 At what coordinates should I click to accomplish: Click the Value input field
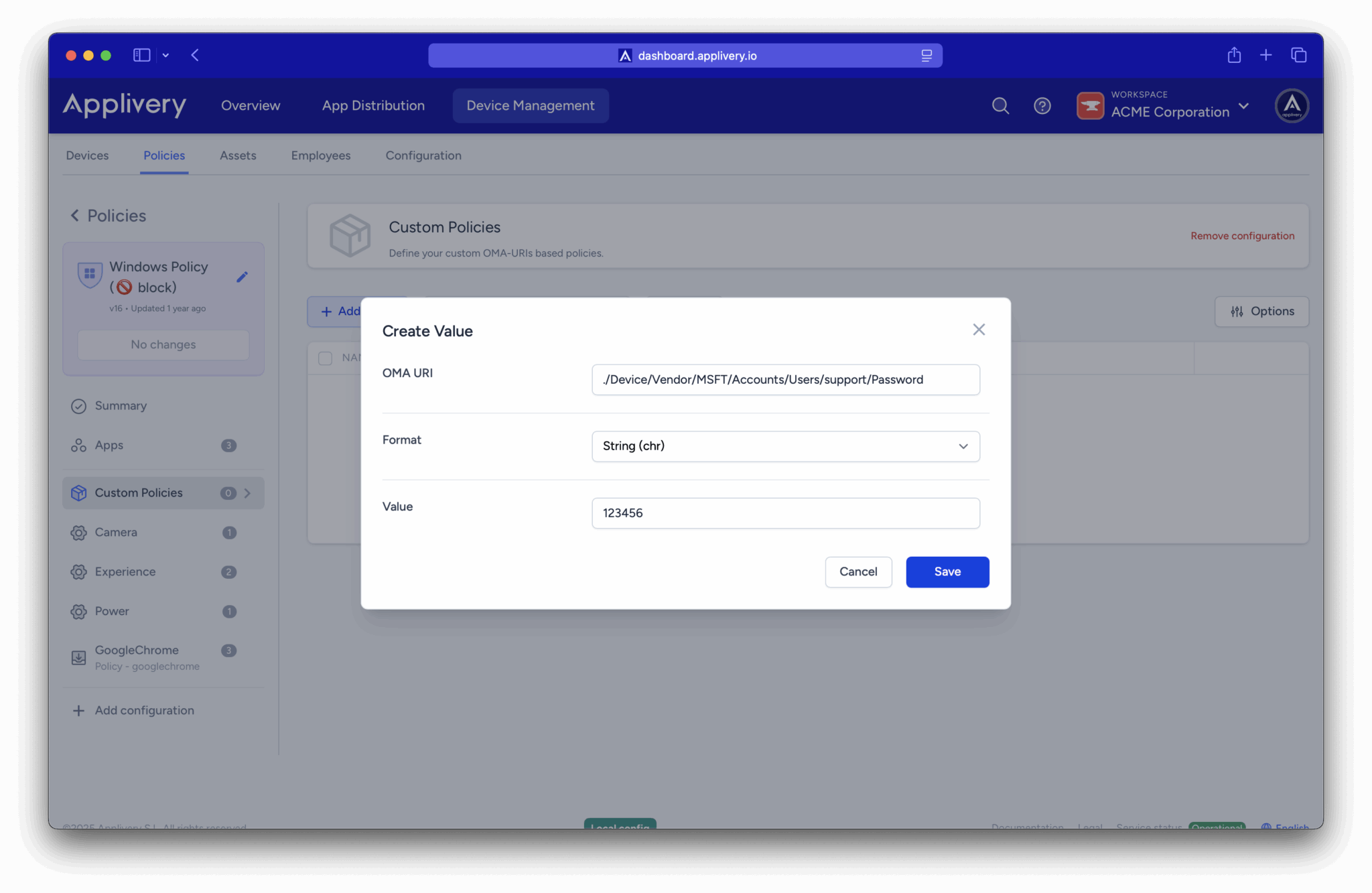point(785,513)
